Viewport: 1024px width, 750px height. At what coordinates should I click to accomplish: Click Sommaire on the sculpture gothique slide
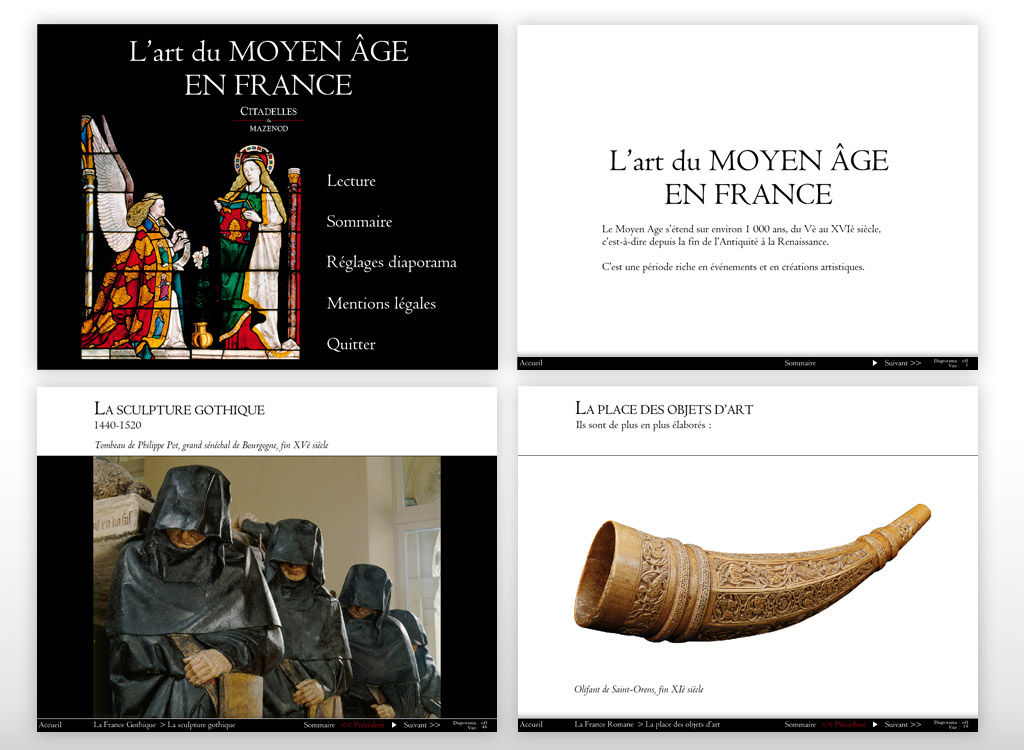click(319, 725)
